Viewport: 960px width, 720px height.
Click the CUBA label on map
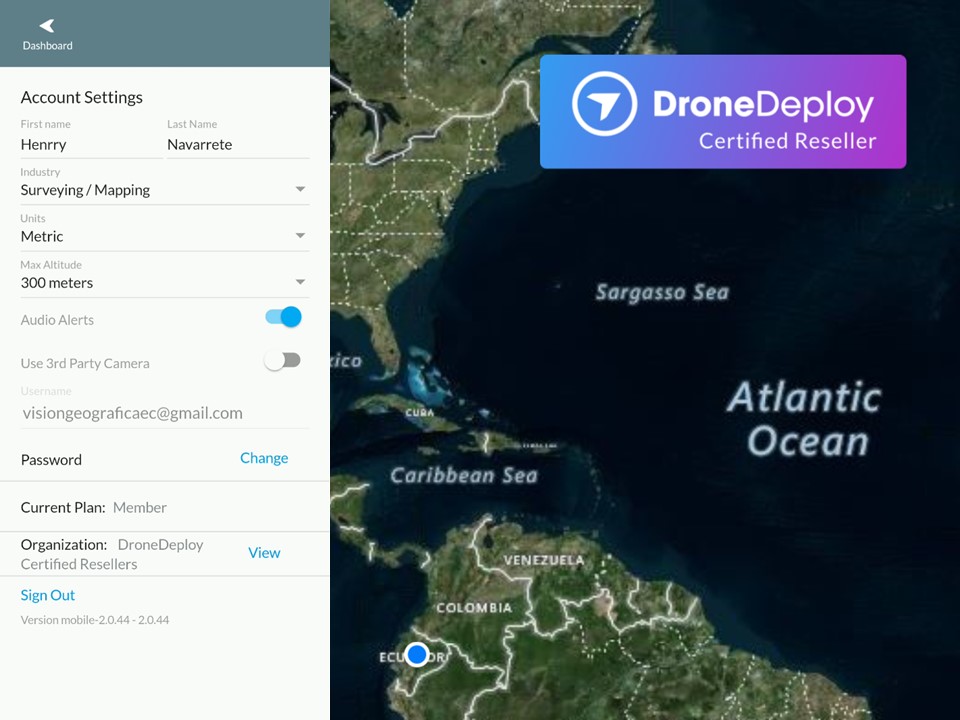[x=419, y=413]
